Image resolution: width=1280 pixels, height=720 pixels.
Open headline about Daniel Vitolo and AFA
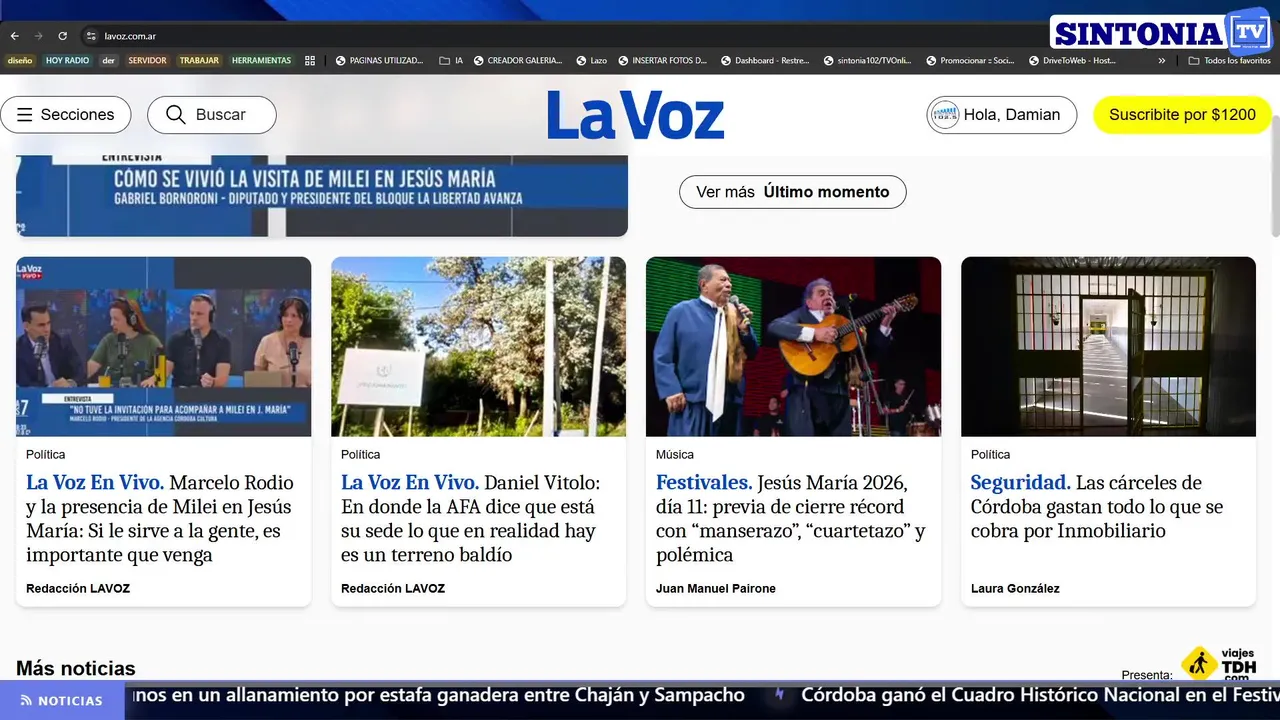point(471,519)
